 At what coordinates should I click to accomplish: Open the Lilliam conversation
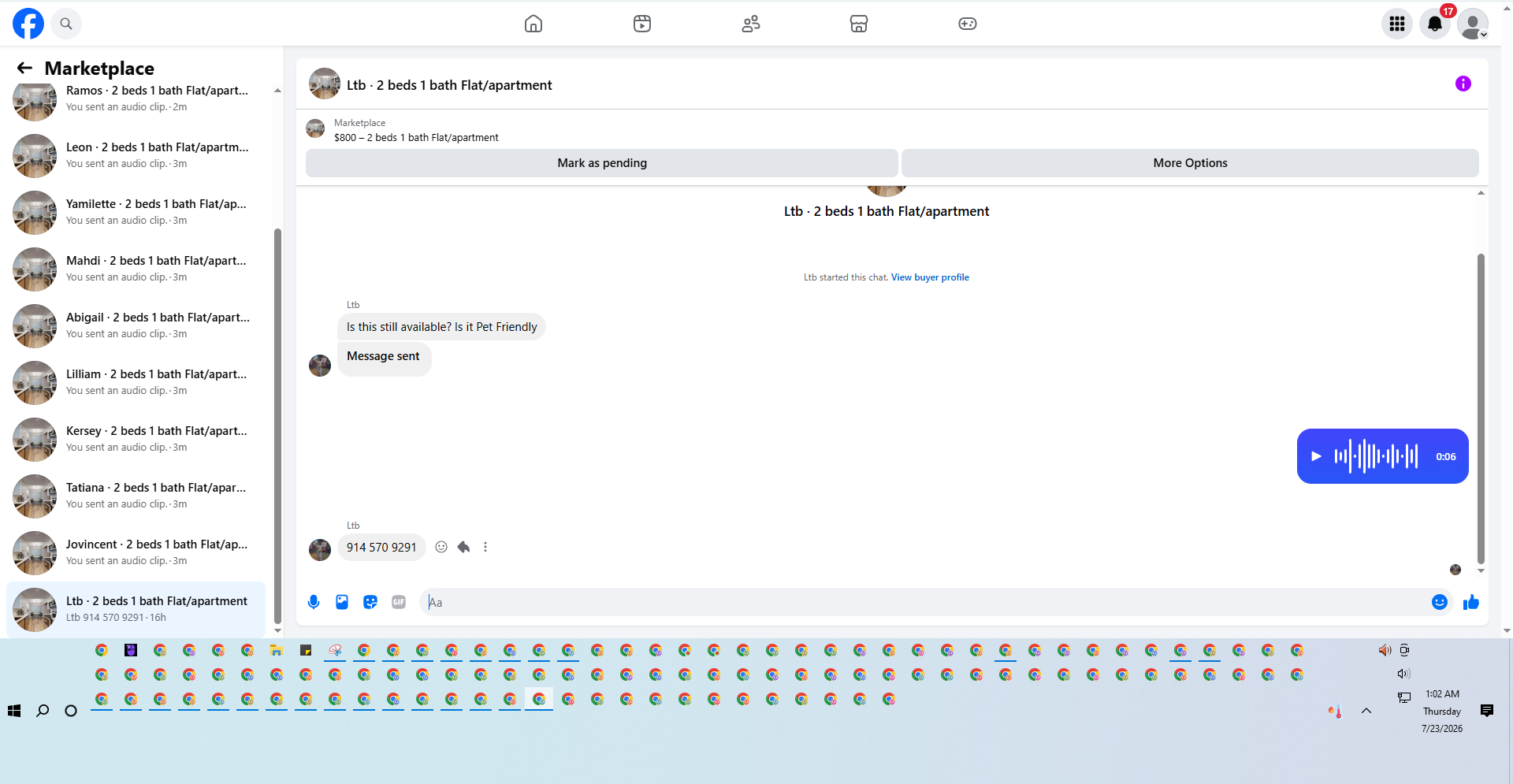[136, 383]
